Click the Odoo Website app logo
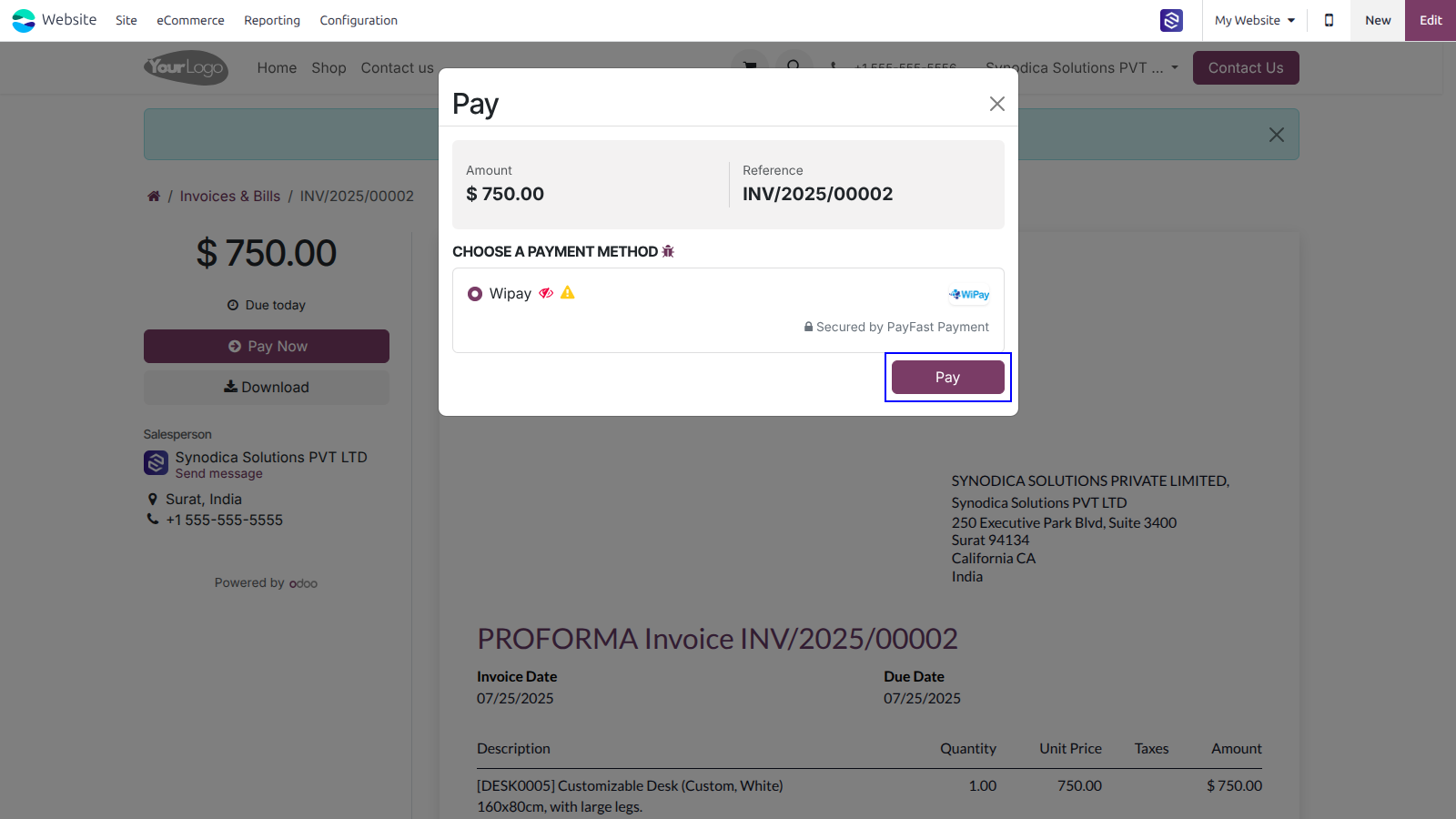Screen dimensions: 1456x819 click(24, 20)
